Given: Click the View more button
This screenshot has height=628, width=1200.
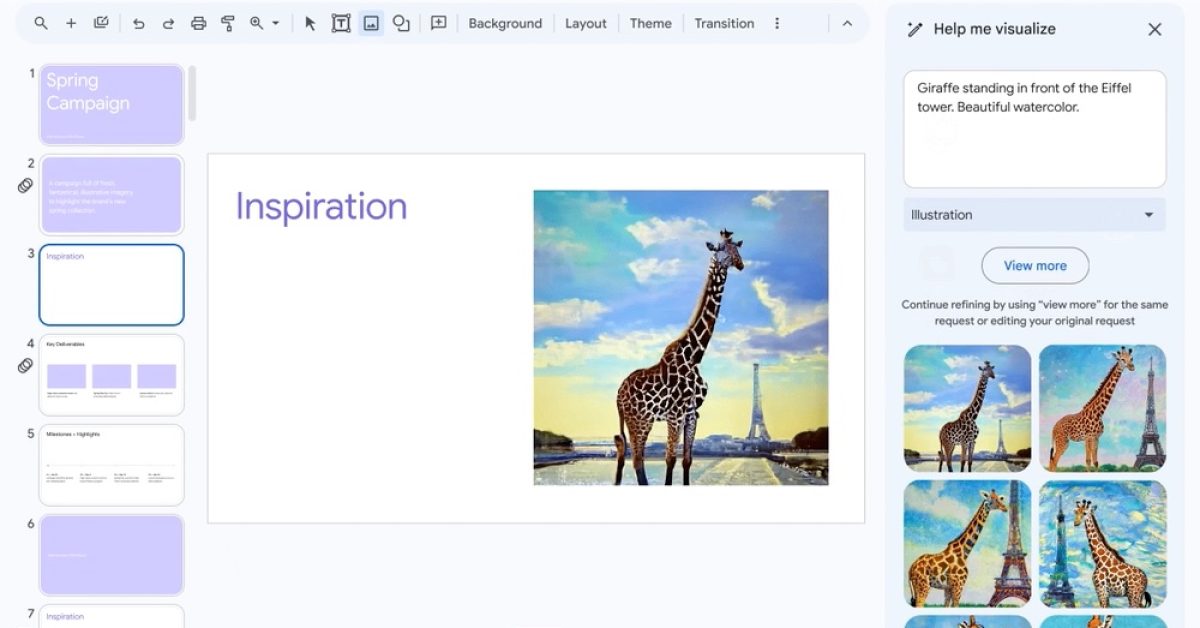Looking at the screenshot, I should point(1035,265).
